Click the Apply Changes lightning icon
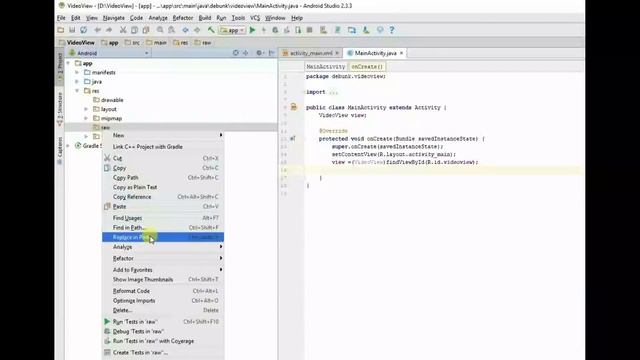The width and height of the screenshot is (640, 360). (x=264, y=30)
